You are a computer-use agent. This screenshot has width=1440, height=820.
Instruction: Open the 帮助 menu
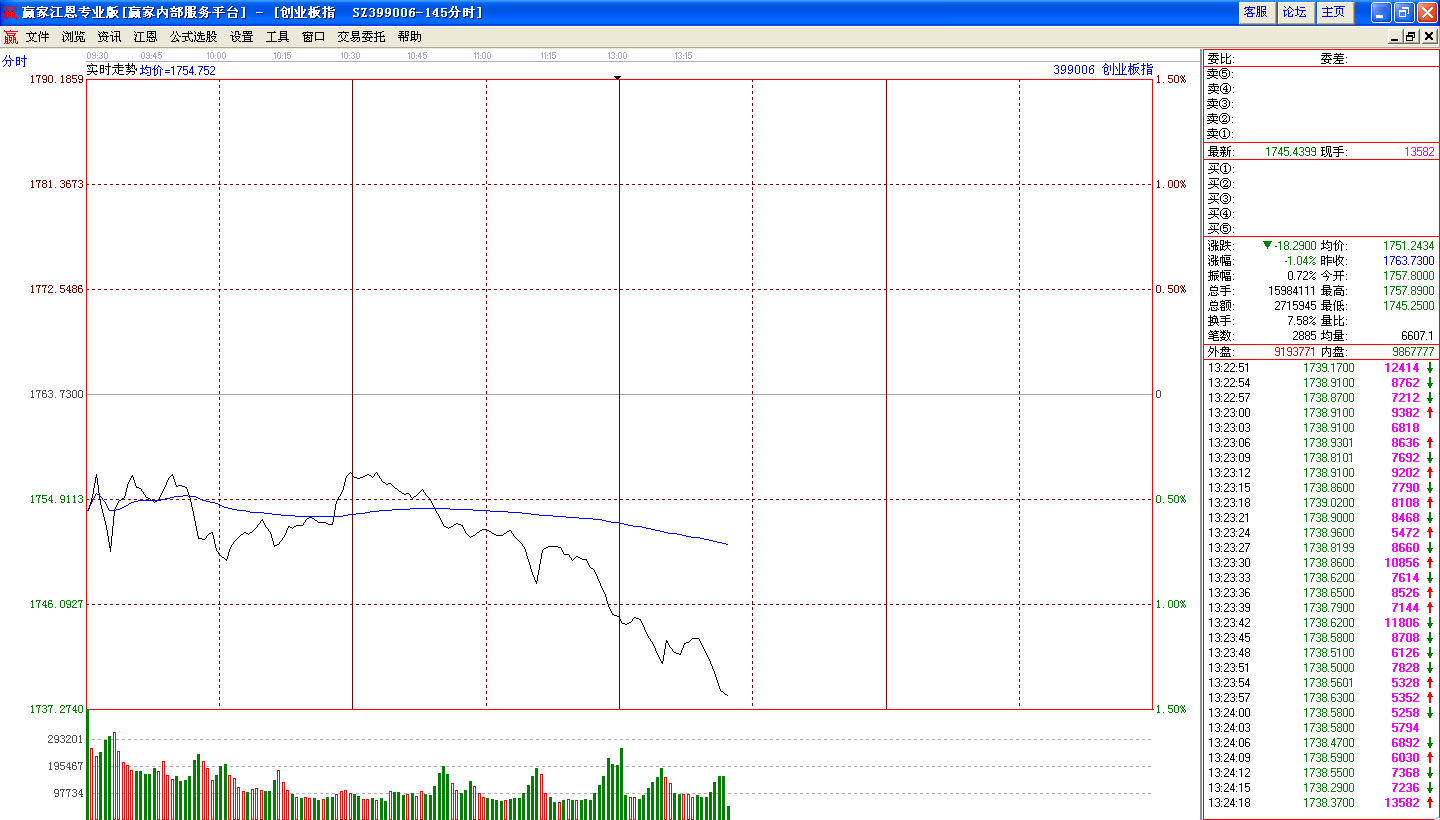coord(410,37)
